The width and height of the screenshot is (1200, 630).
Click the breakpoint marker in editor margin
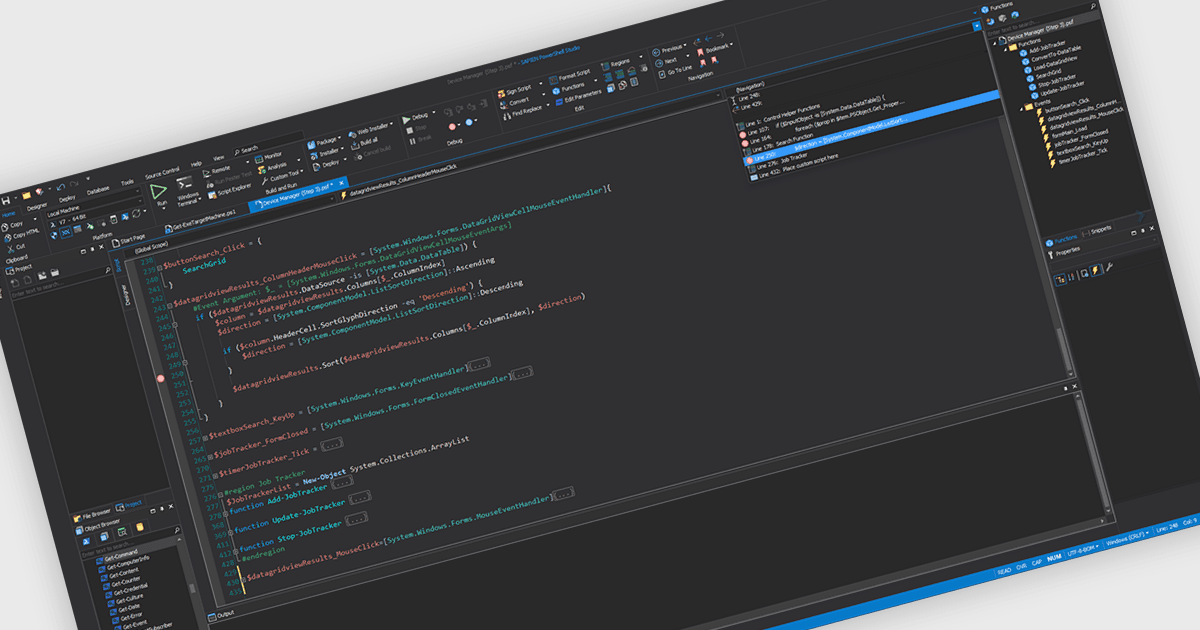point(160,379)
